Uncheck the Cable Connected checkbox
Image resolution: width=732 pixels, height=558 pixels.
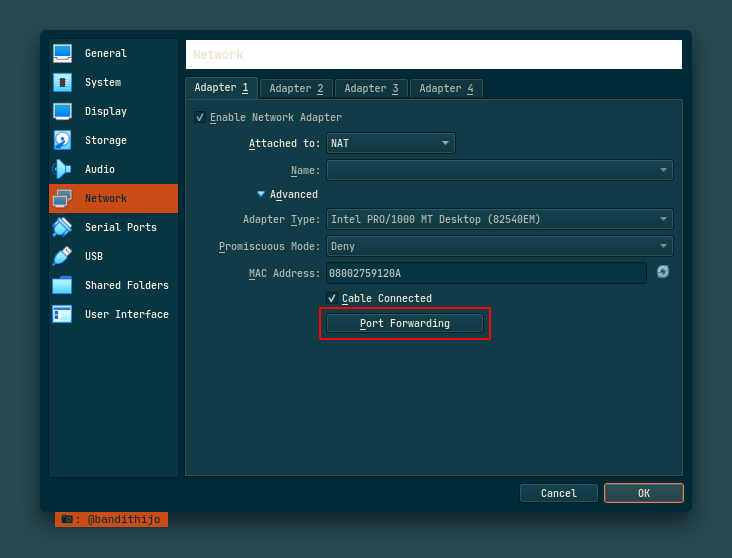(x=332, y=298)
